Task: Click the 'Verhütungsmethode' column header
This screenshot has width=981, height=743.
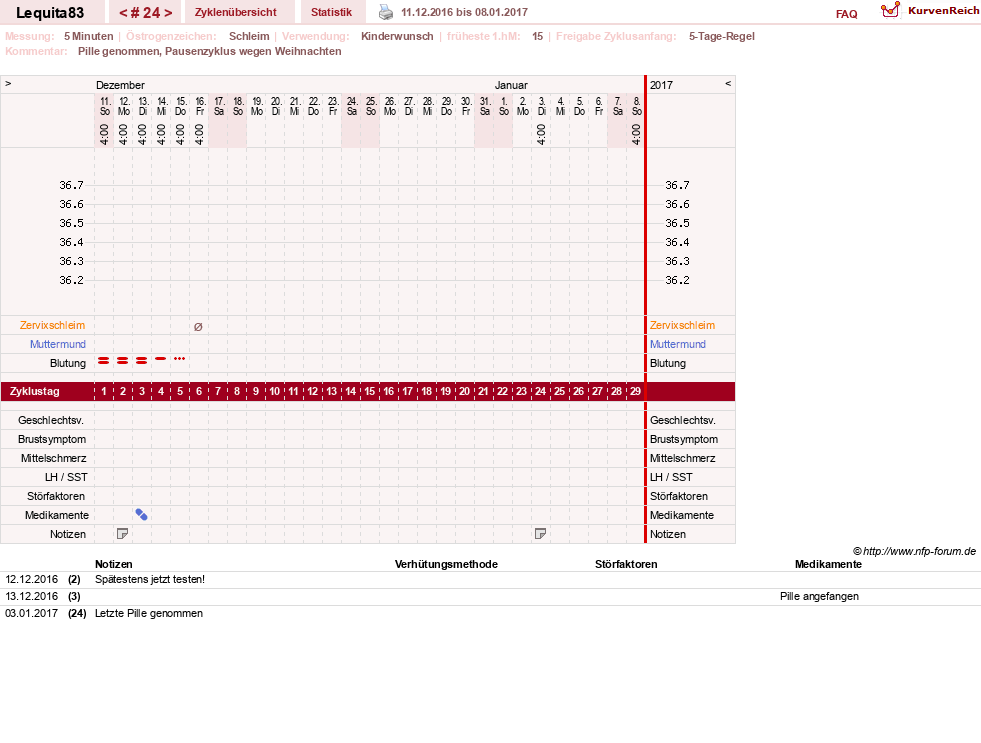Action: point(446,564)
